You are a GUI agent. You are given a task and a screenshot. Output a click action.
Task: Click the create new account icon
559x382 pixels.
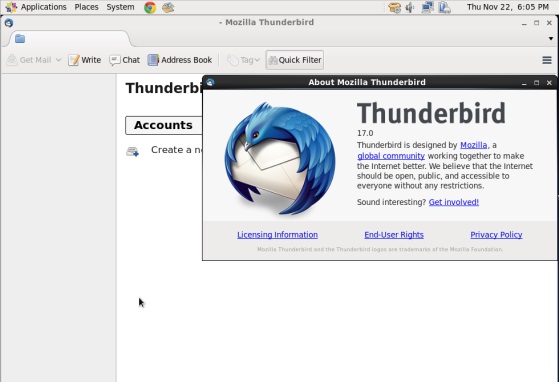[133, 151]
